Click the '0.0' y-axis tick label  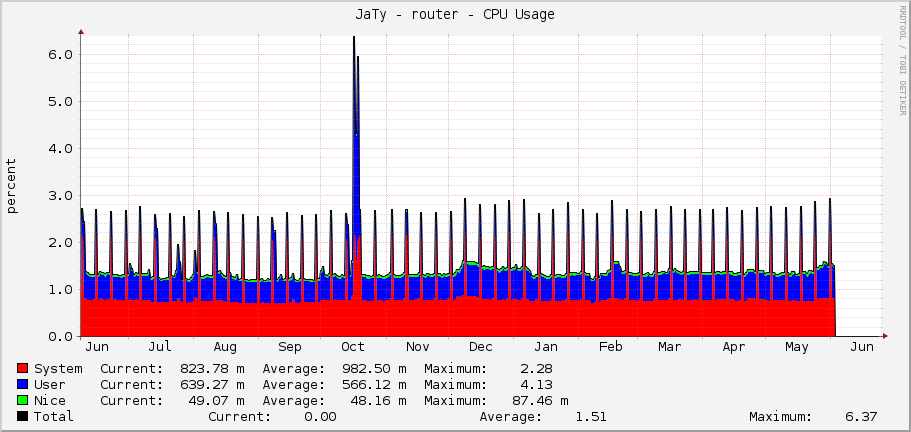(x=59, y=337)
